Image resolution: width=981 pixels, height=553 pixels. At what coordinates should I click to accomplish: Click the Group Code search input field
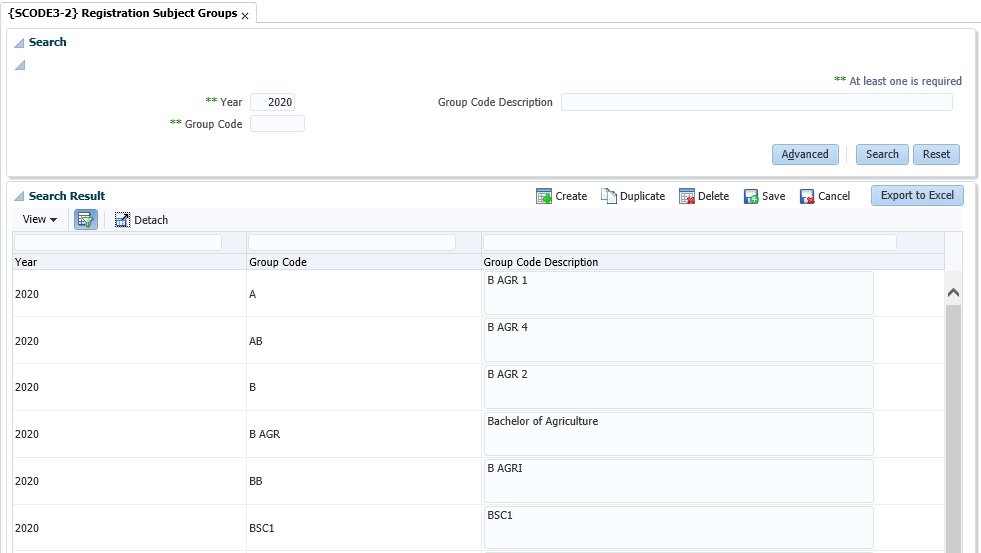(277, 124)
